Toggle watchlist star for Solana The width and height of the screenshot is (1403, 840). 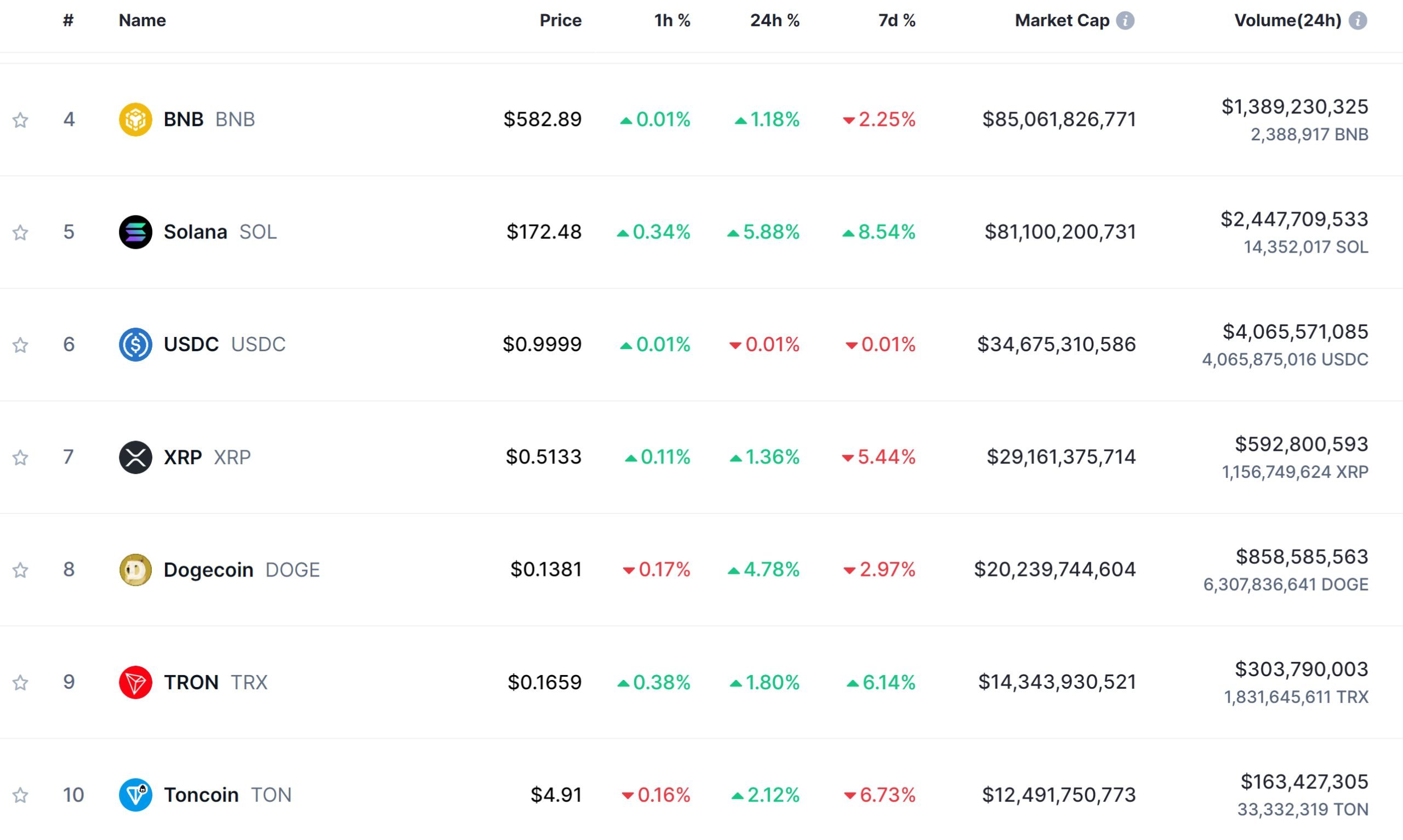tap(20, 233)
